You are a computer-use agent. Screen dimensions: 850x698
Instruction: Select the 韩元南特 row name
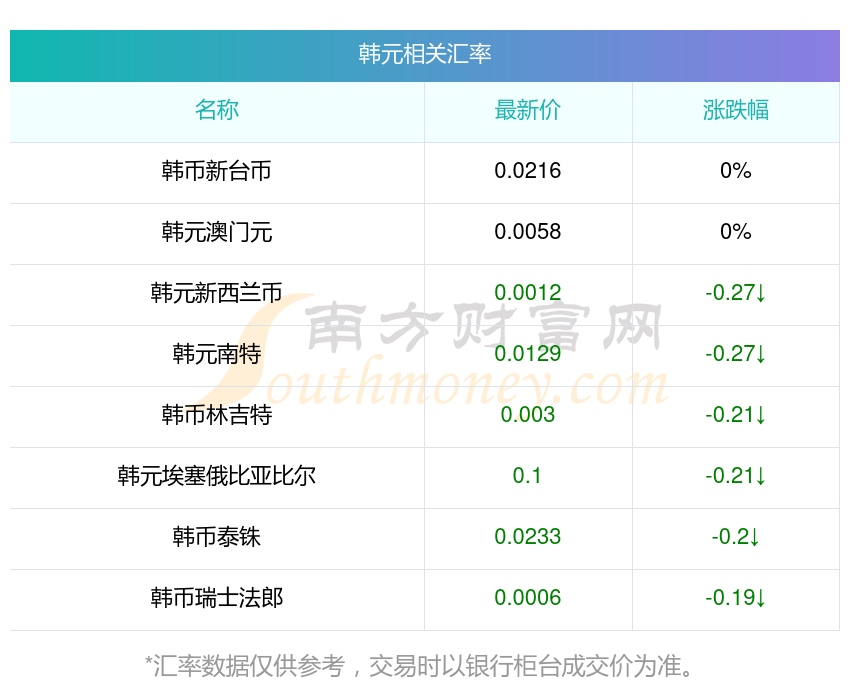[x=217, y=354]
